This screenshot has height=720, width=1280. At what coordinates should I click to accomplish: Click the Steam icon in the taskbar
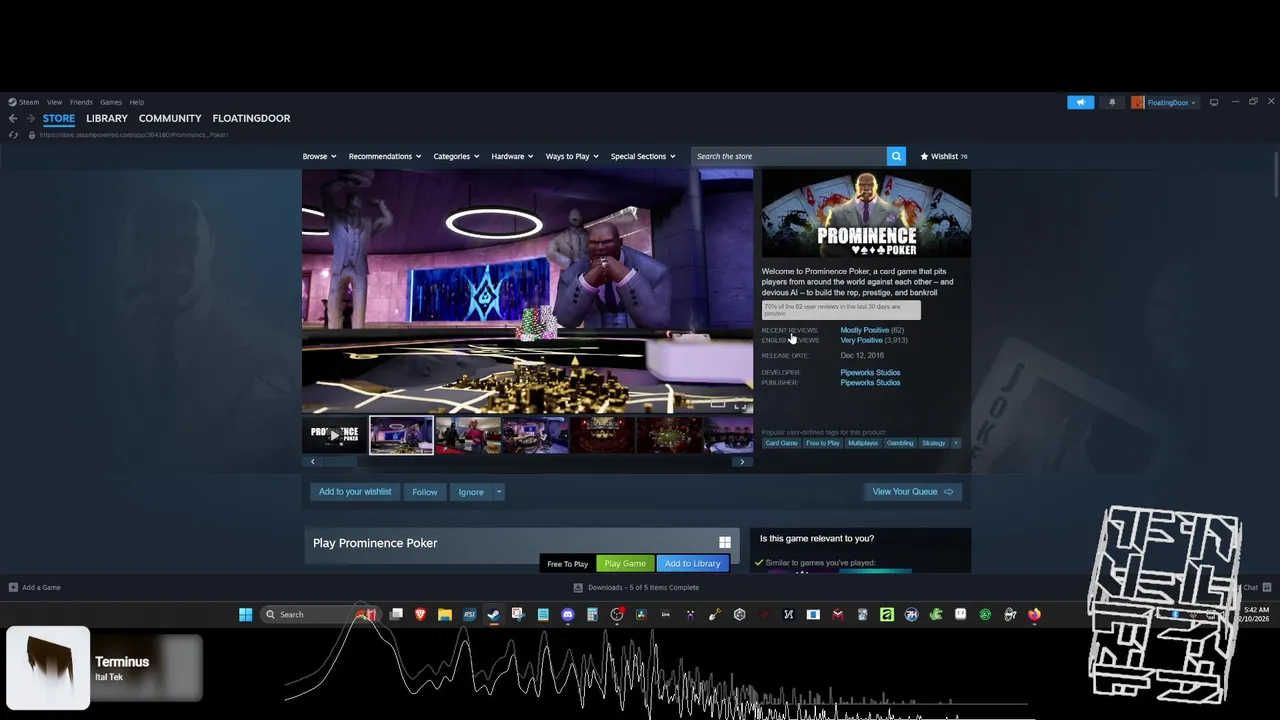click(x=494, y=614)
